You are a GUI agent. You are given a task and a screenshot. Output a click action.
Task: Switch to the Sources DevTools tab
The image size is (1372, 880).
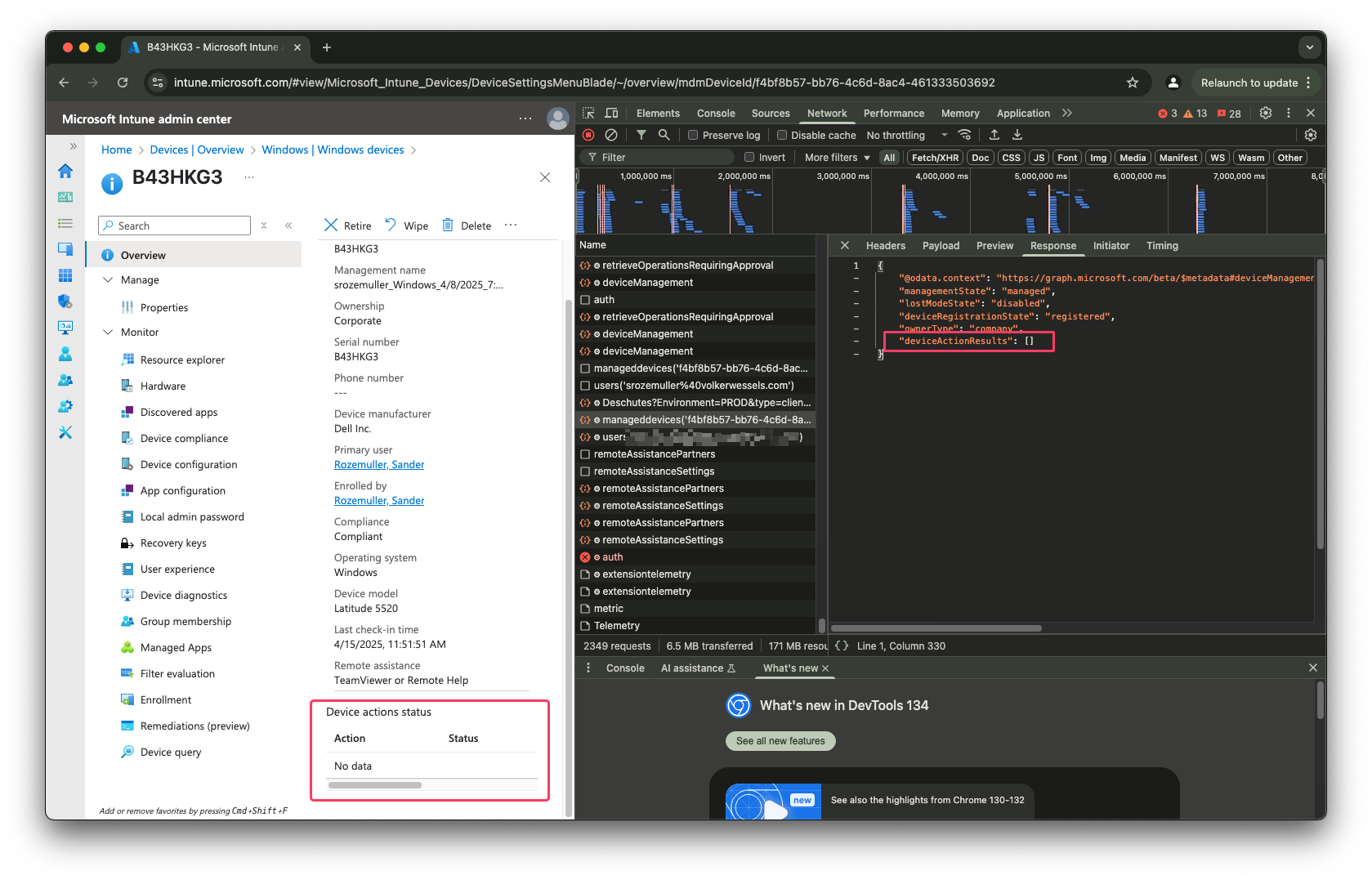pyautogui.click(x=771, y=114)
